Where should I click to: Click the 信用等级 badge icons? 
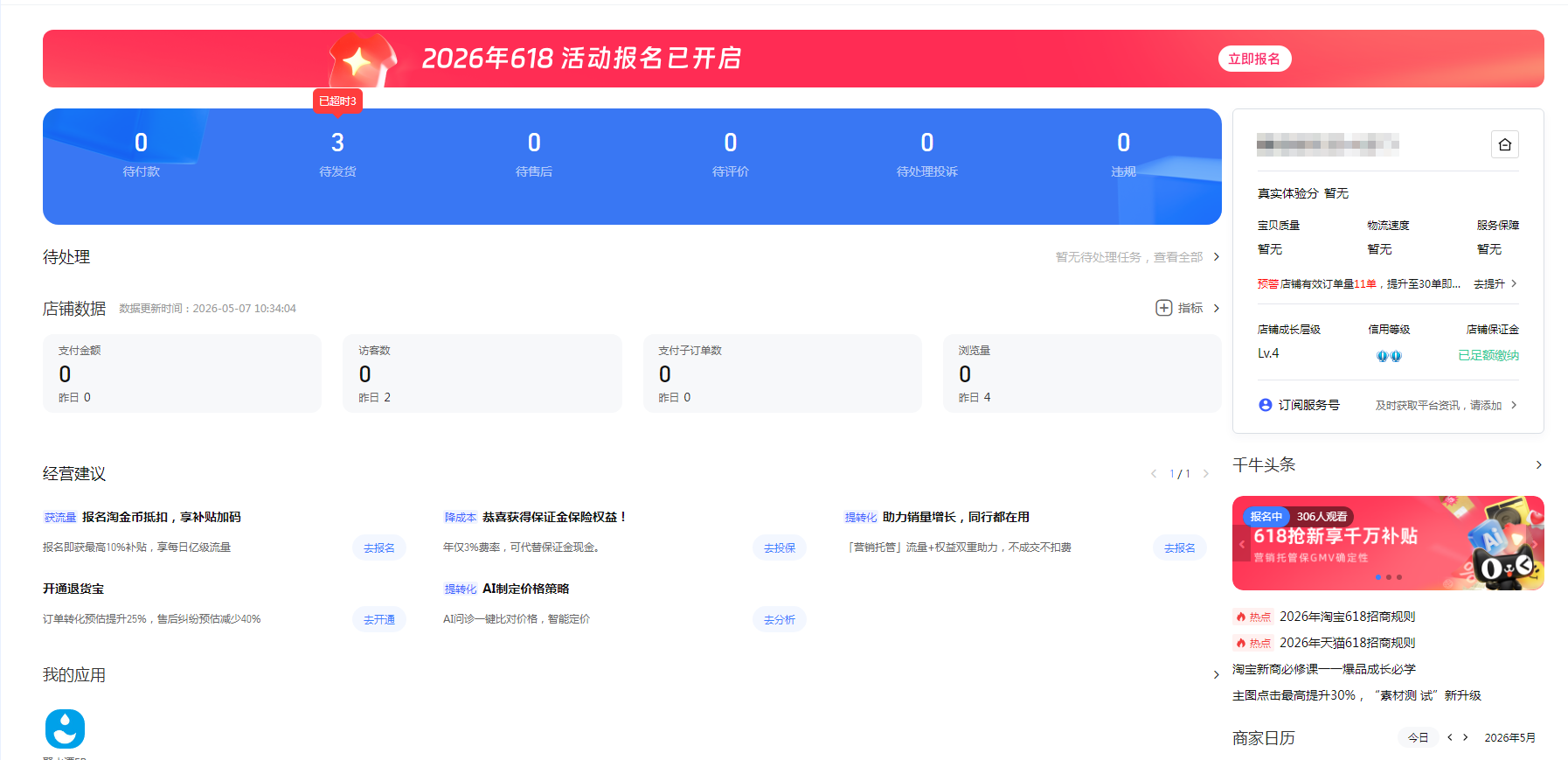(1389, 355)
